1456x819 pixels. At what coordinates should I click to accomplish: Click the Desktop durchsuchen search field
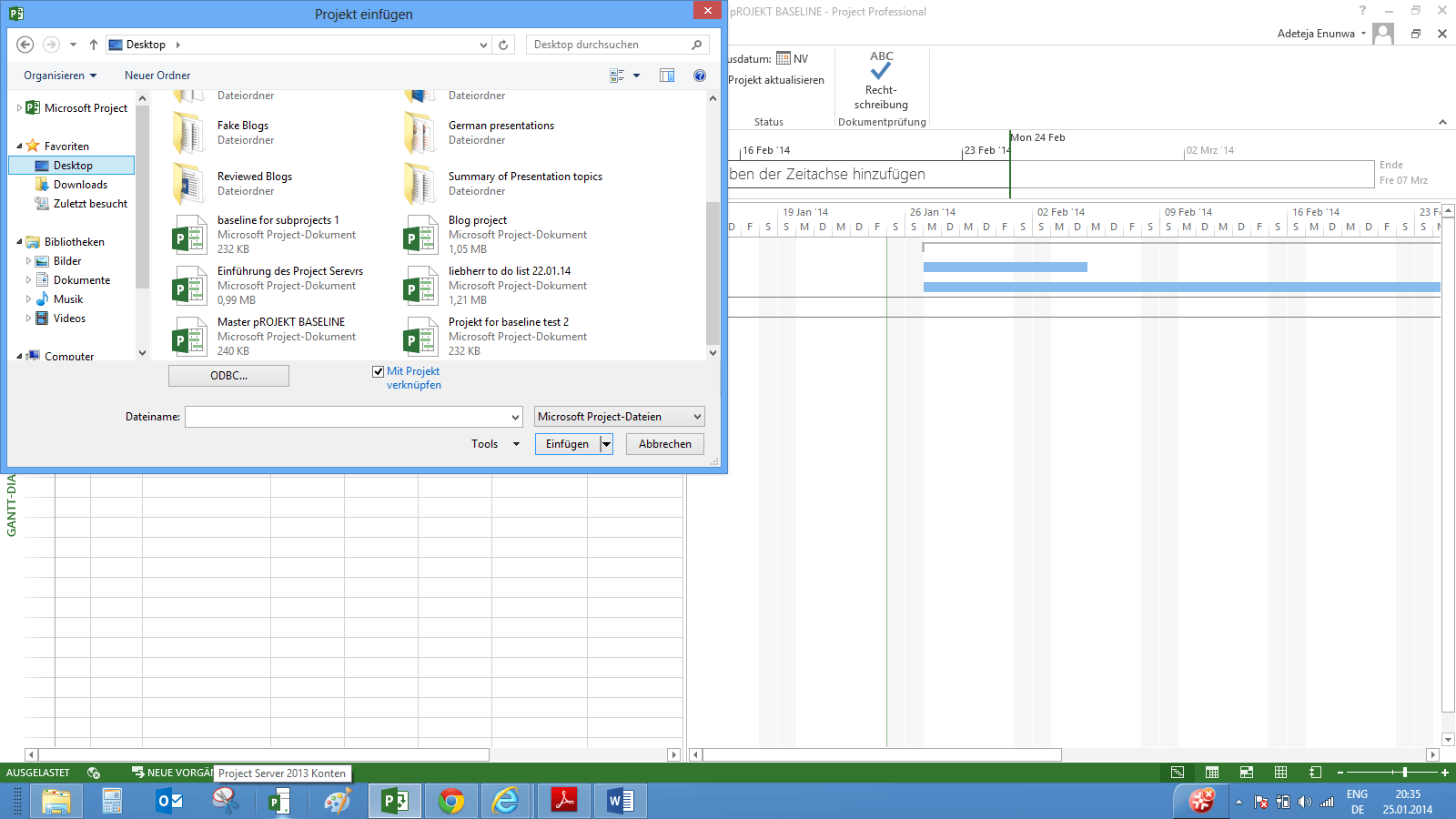click(608, 45)
